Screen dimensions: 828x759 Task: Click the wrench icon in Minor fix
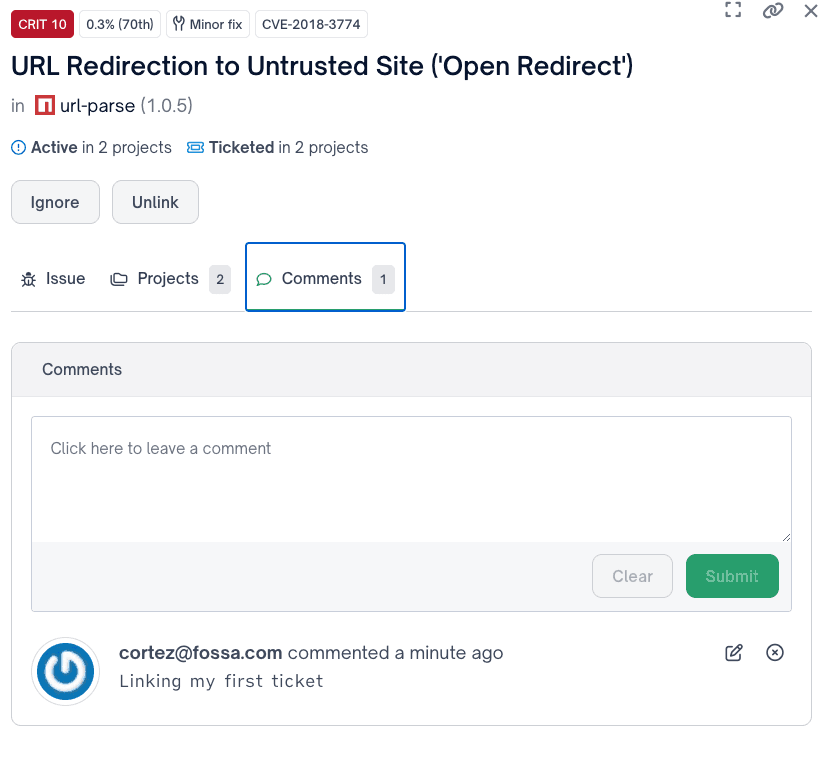pyautogui.click(x=179, y=24)
